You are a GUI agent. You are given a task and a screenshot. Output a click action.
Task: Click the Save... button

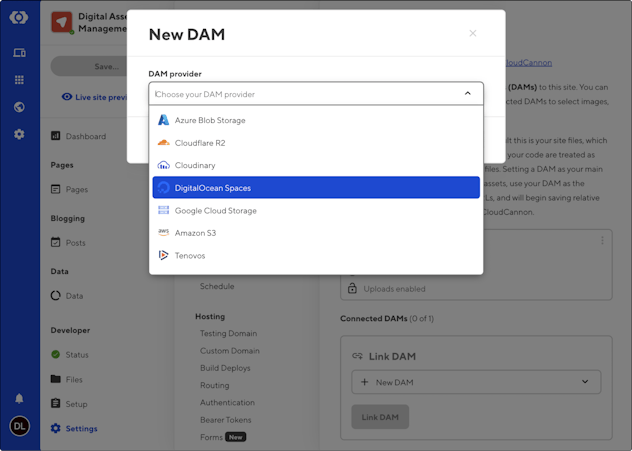click(89, 66)
